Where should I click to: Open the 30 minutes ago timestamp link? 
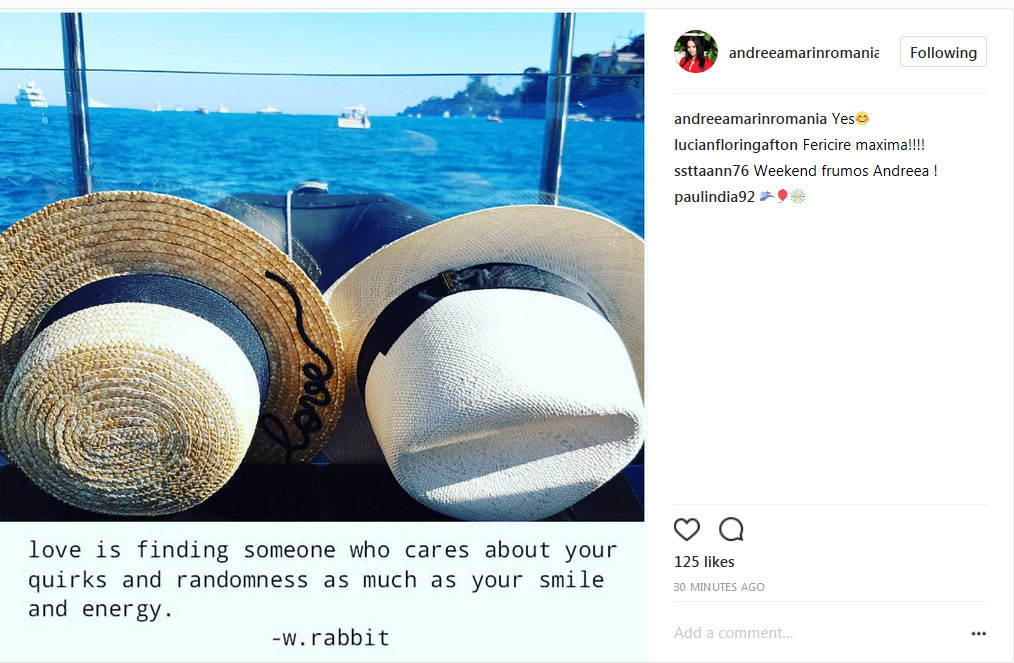719,587
